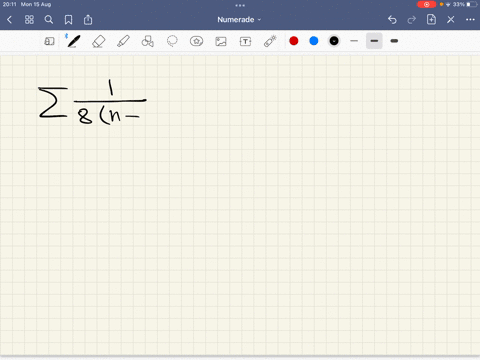480x360 pixels.
Task: Select the Text box tool
Action: click(245, 41)
